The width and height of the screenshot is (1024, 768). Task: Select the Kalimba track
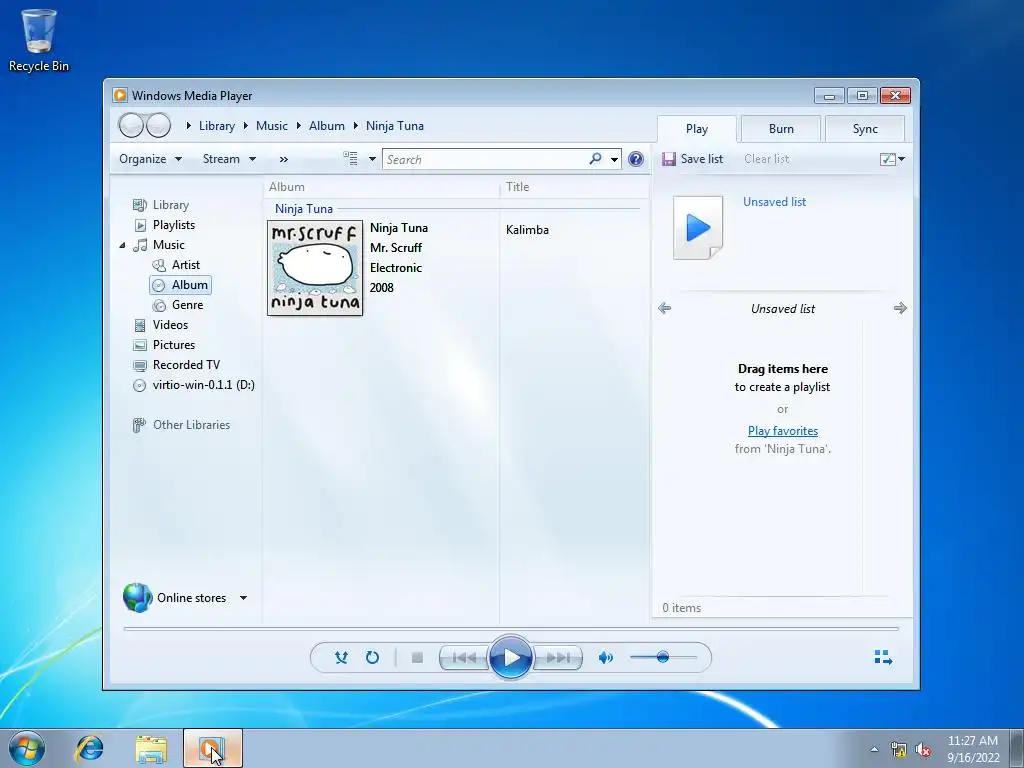527,230
